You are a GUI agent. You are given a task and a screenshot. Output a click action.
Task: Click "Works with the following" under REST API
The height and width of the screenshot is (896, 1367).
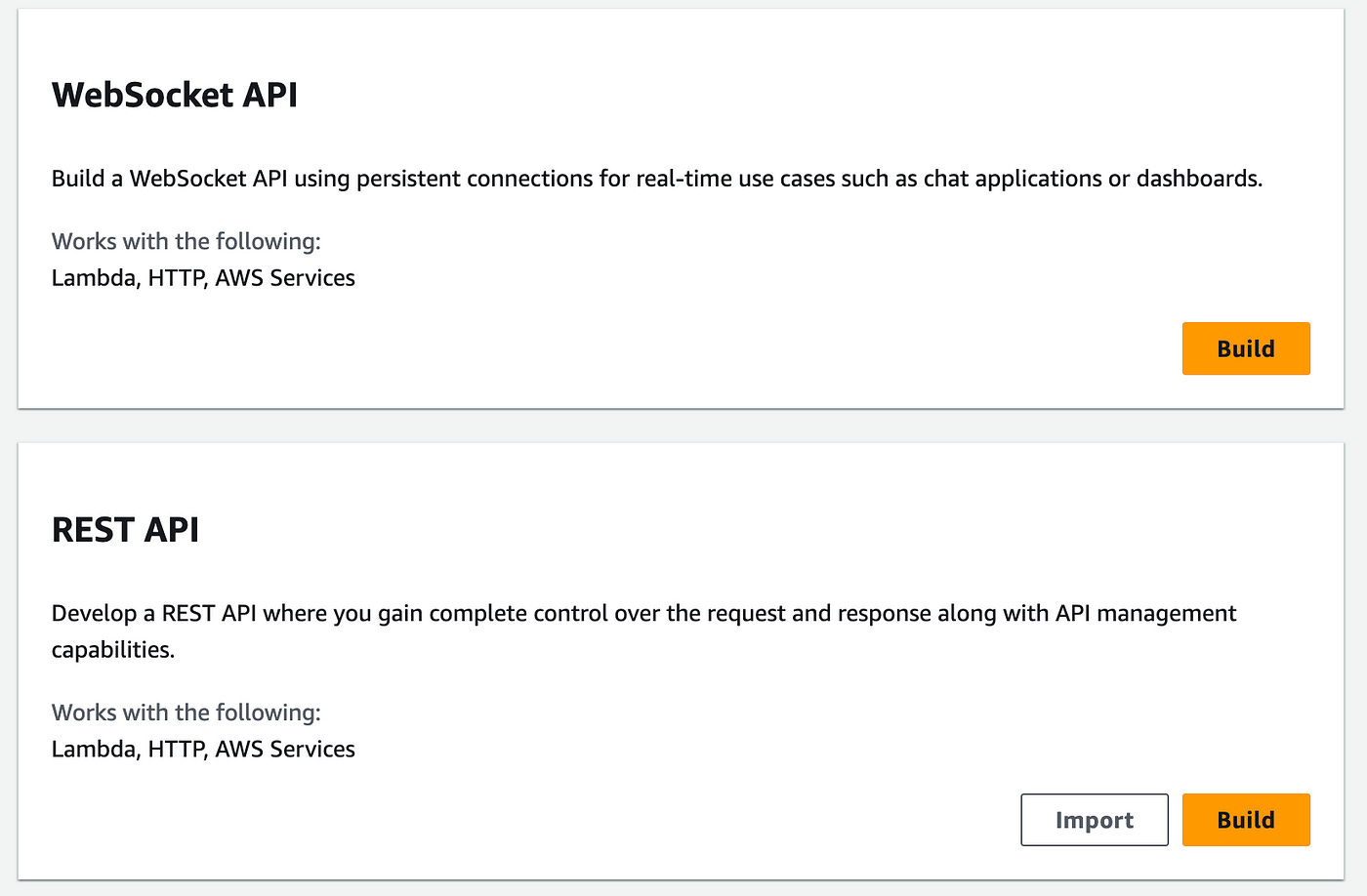pos(186,713)
